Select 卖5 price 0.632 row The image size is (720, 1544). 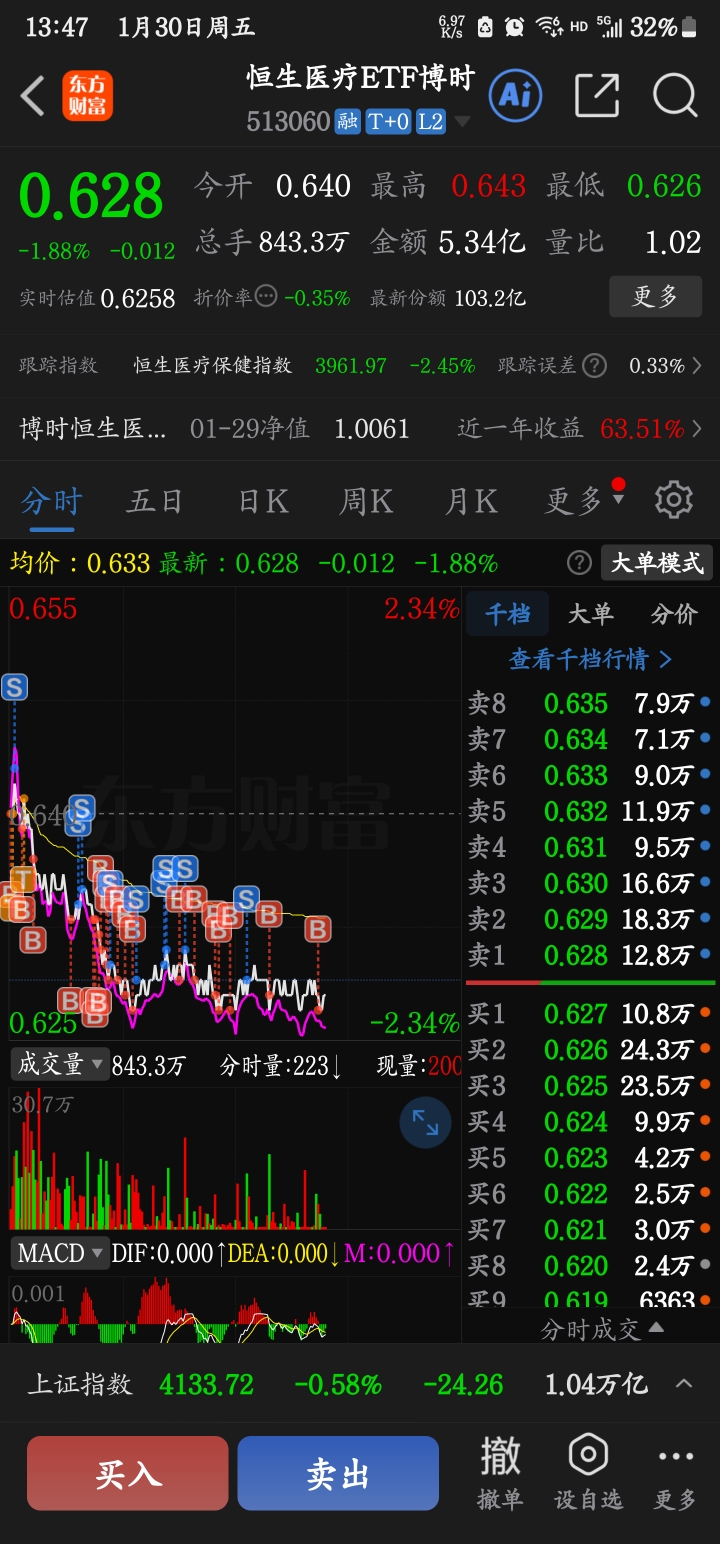point(590,811)
